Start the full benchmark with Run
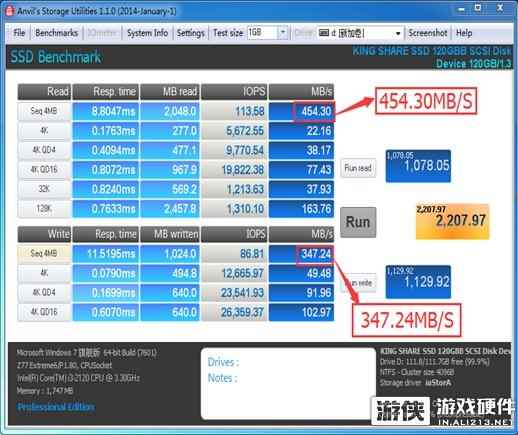Viewport: 518px width, 435px height. point(358,222)
